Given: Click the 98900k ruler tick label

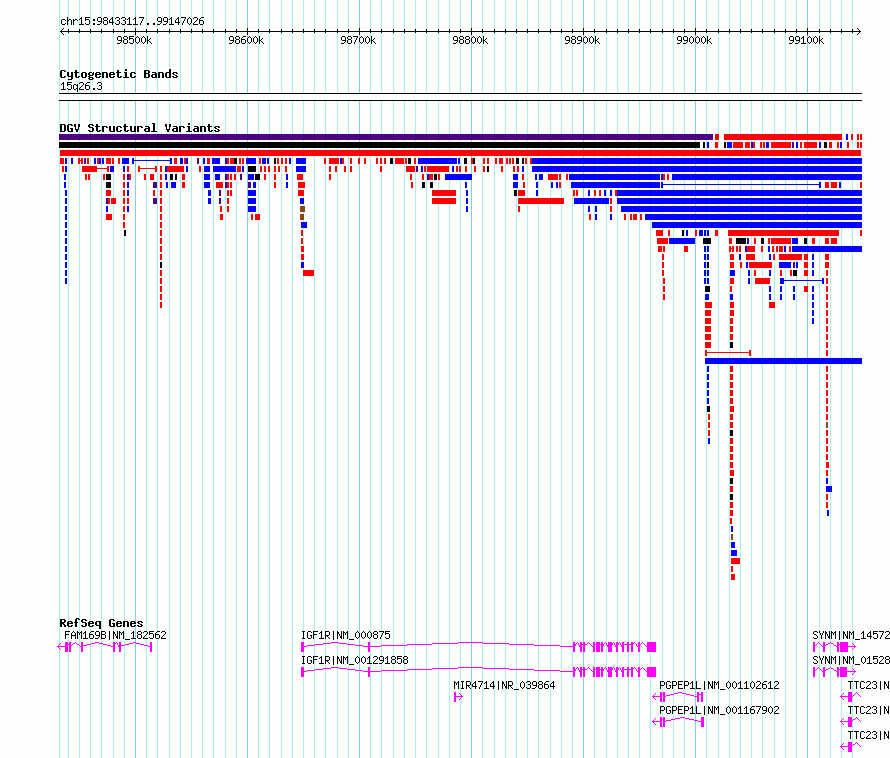Looking at the screenshot, I should (582, 40).
